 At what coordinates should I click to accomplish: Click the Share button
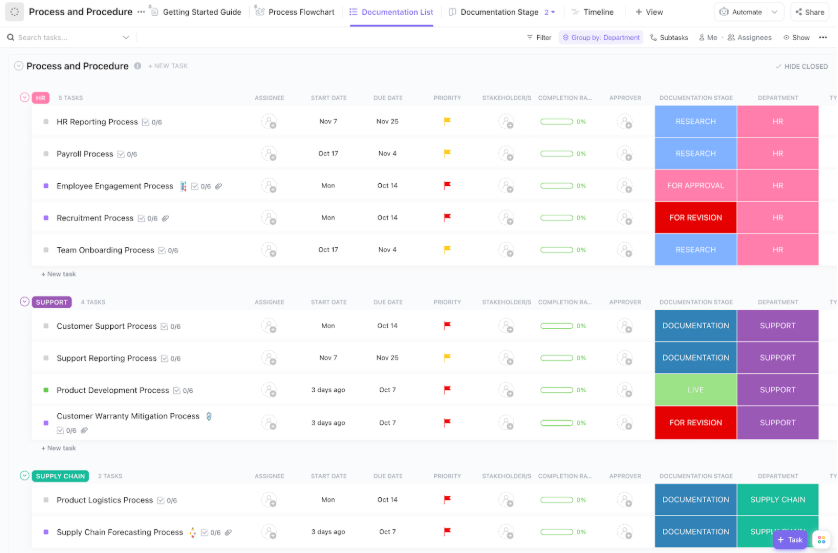point(809,12)
